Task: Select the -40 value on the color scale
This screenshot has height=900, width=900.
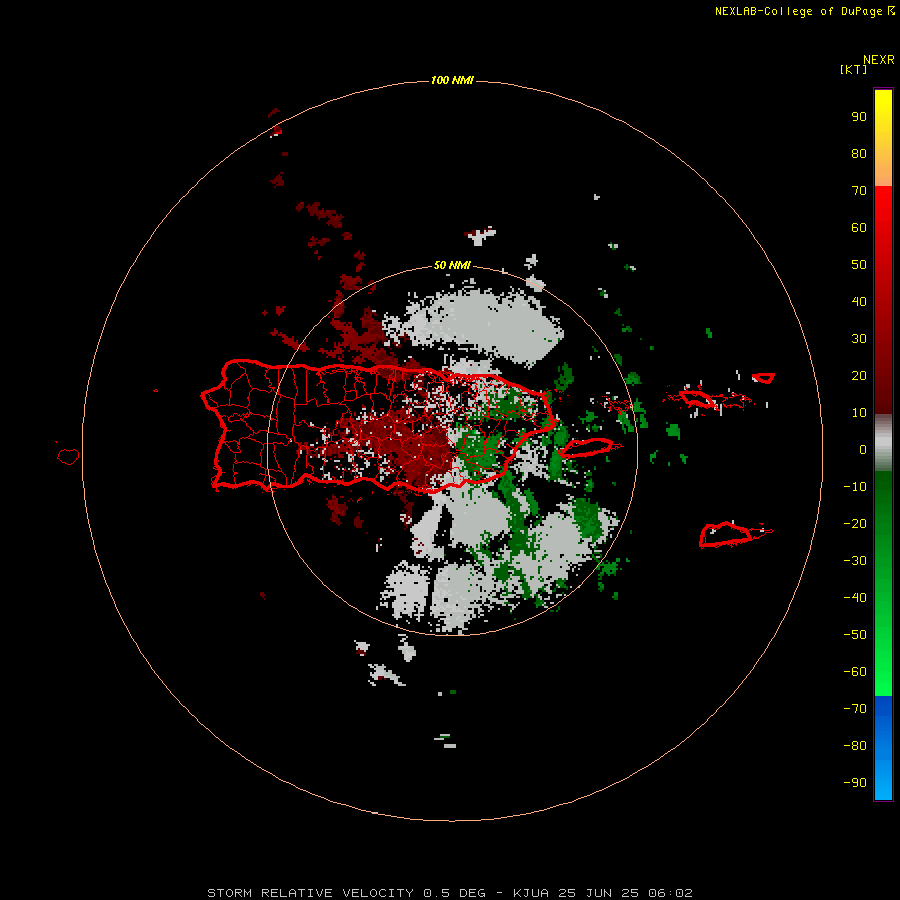Action: point(855,598)
